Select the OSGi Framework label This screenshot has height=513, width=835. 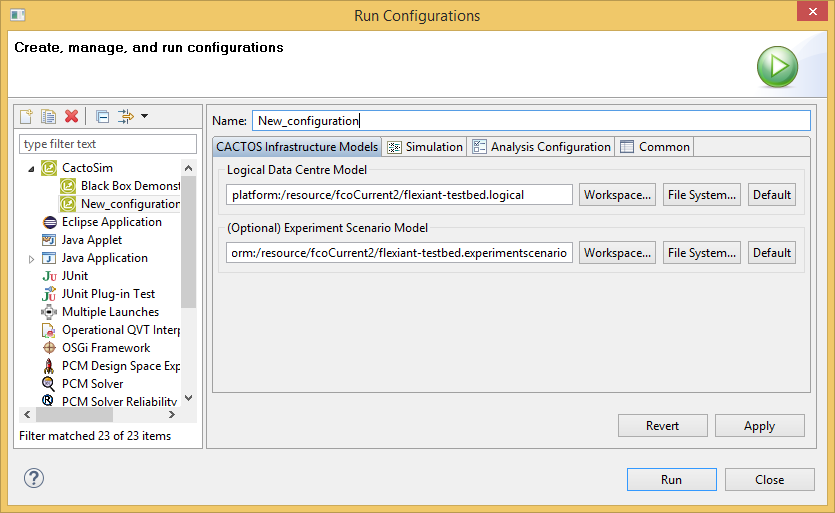coord(106,348)
